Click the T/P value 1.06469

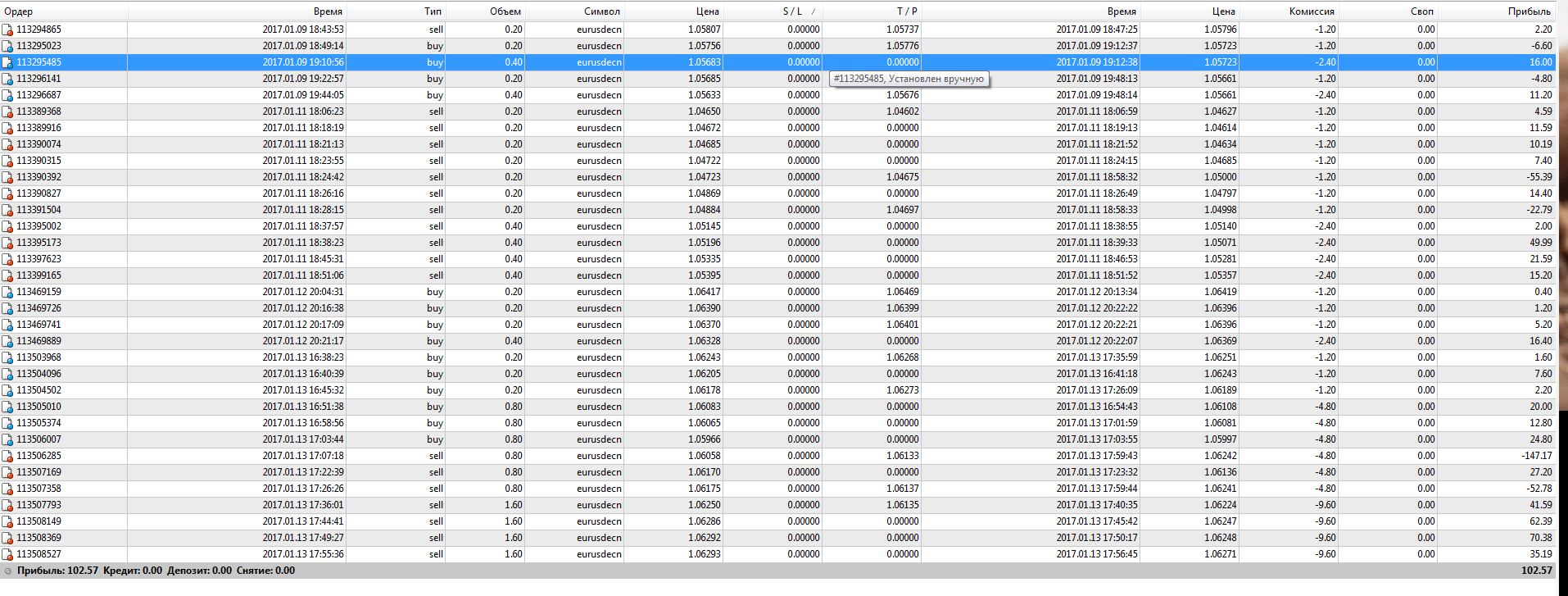(x=903, y=292)
